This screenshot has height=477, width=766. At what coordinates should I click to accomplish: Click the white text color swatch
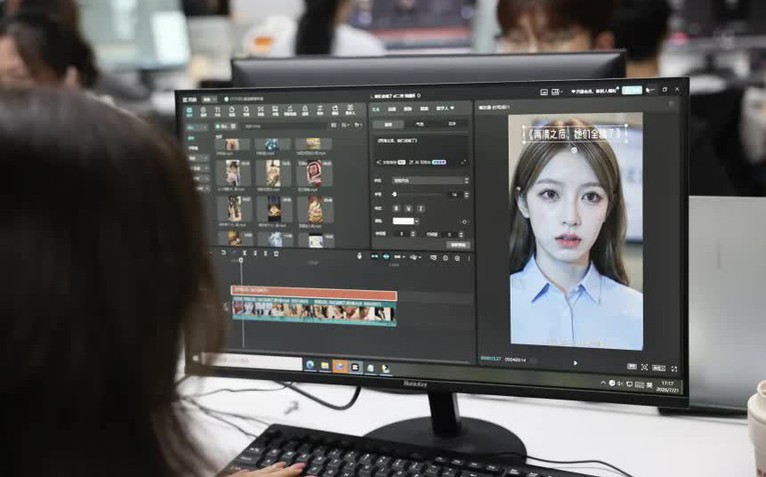[x=403, y=221]
